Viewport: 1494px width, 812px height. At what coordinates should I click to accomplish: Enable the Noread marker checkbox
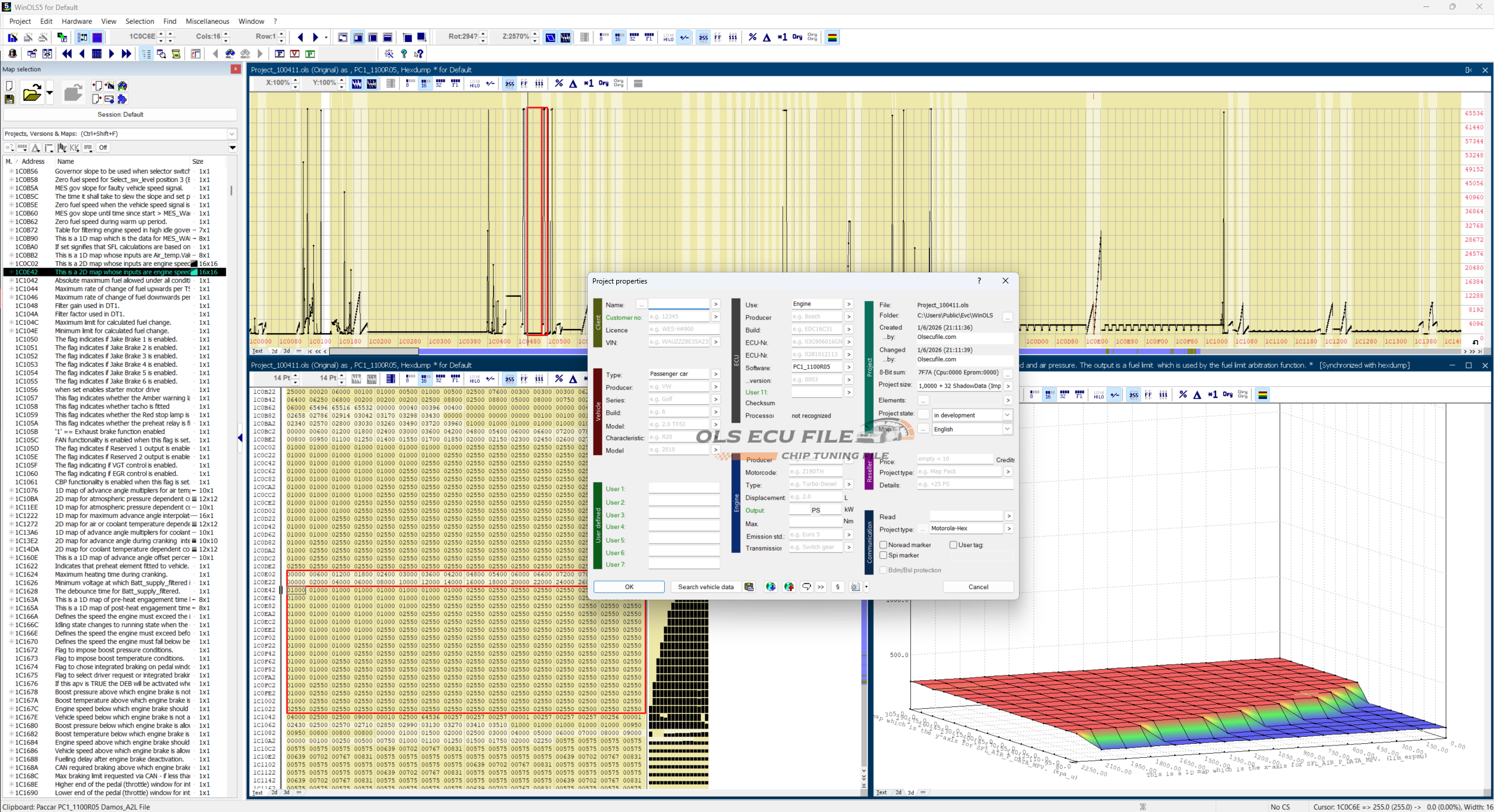point(884,545)
